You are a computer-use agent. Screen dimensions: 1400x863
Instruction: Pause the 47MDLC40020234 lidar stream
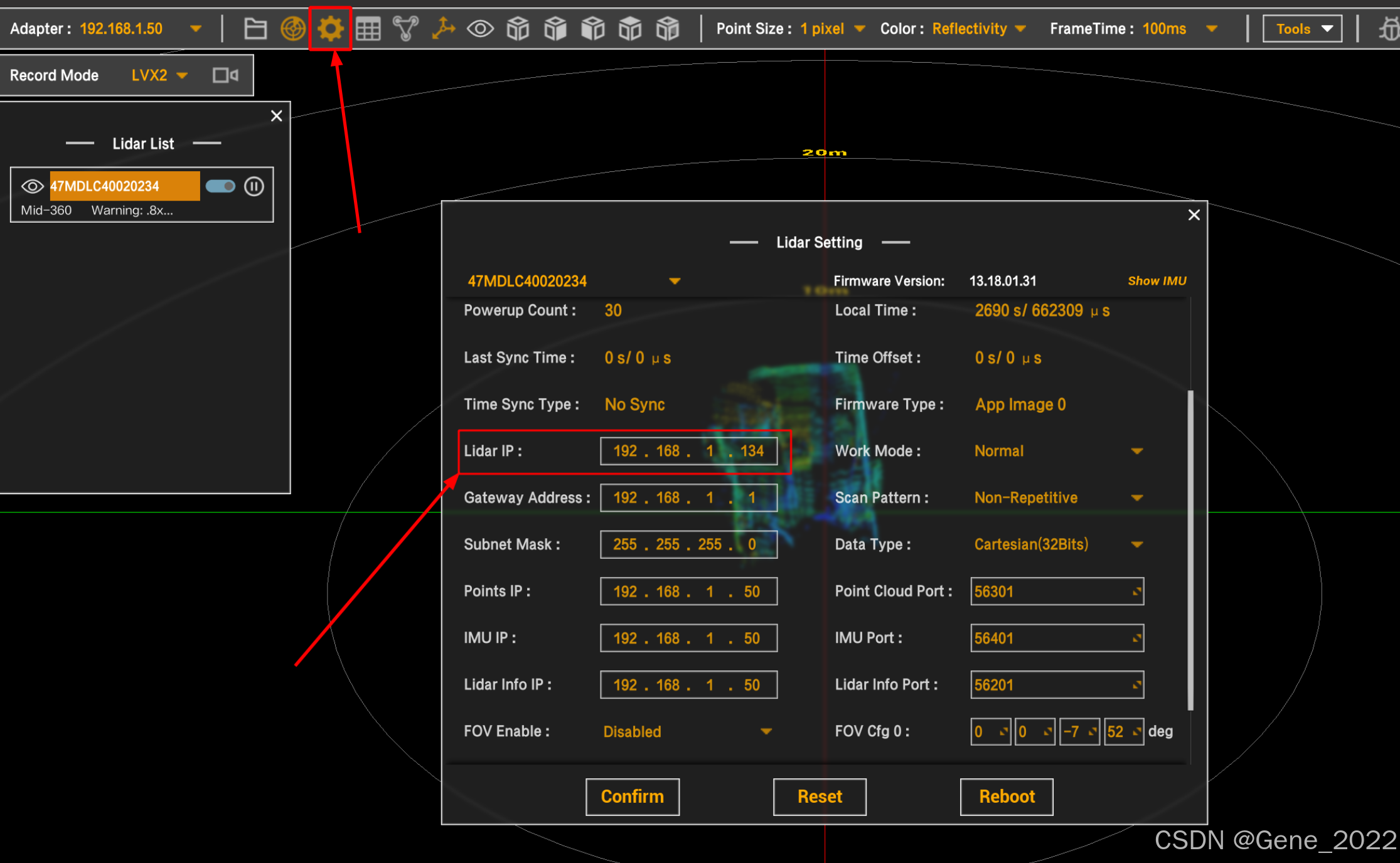tap(254, 186)
